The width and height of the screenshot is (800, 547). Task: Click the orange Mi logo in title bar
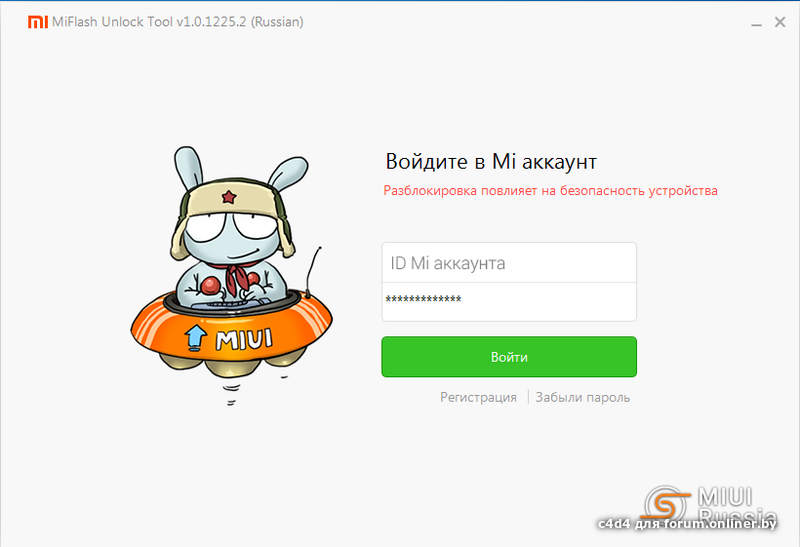pyautogui.click(x=37, y=22)
